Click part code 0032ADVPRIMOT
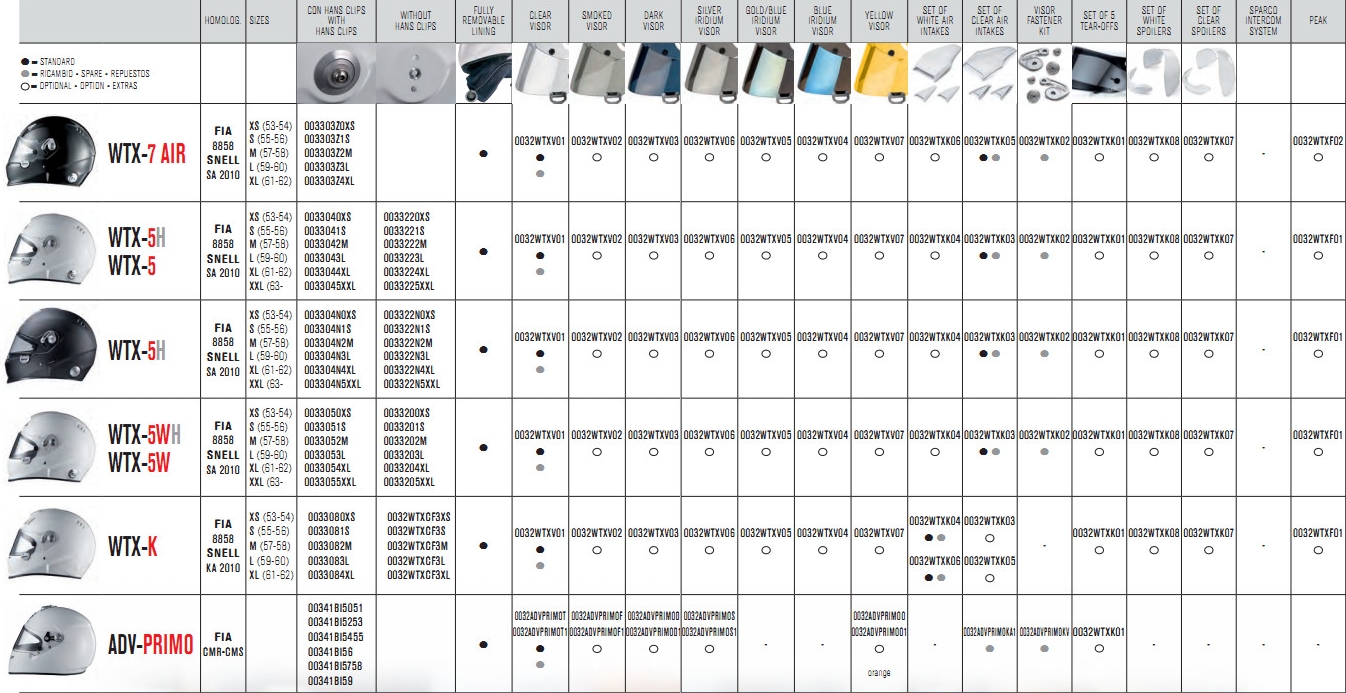Viewport: 1346px width, 693px height. coord(540,616)
